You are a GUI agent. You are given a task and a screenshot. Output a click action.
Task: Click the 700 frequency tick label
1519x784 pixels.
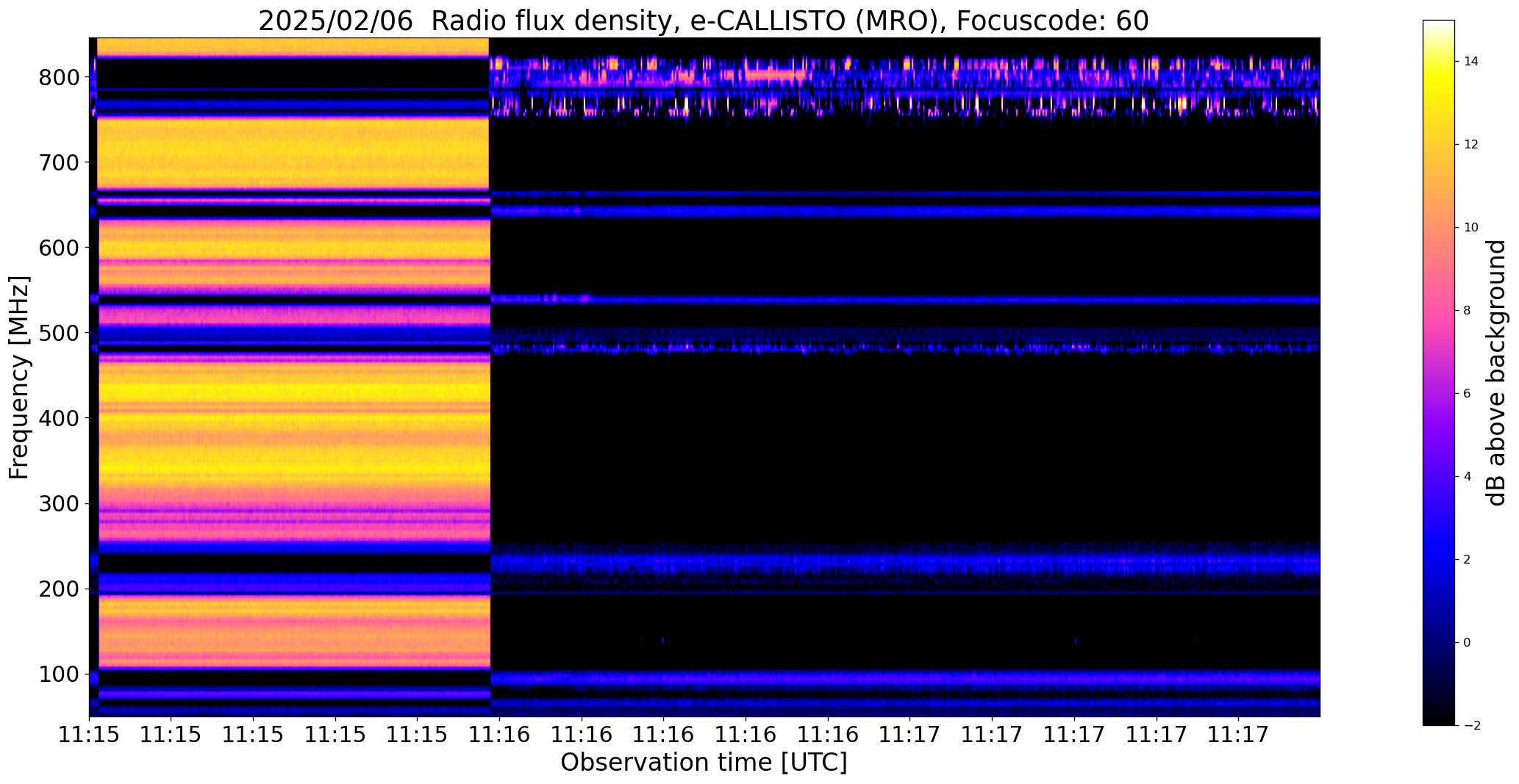tap(58, 162)
